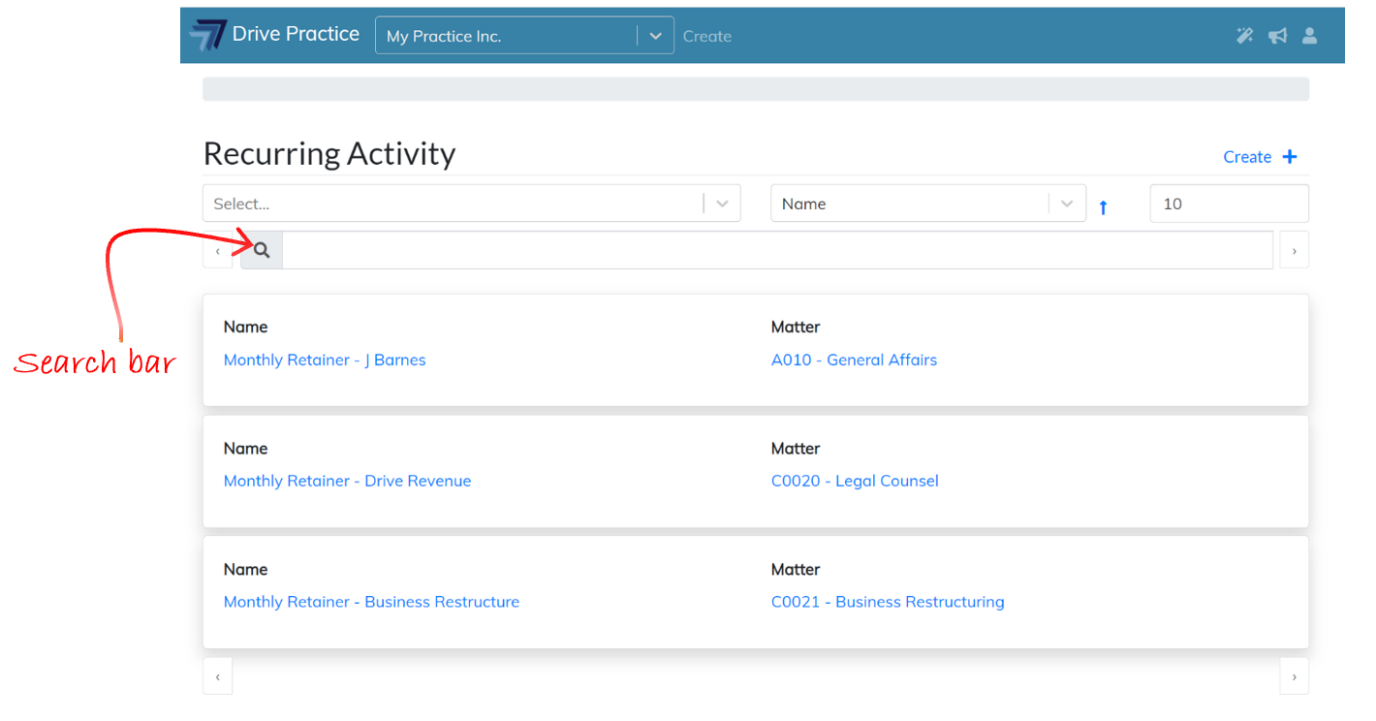Open matter C0021 - Business Restructuring

point(888,602)
